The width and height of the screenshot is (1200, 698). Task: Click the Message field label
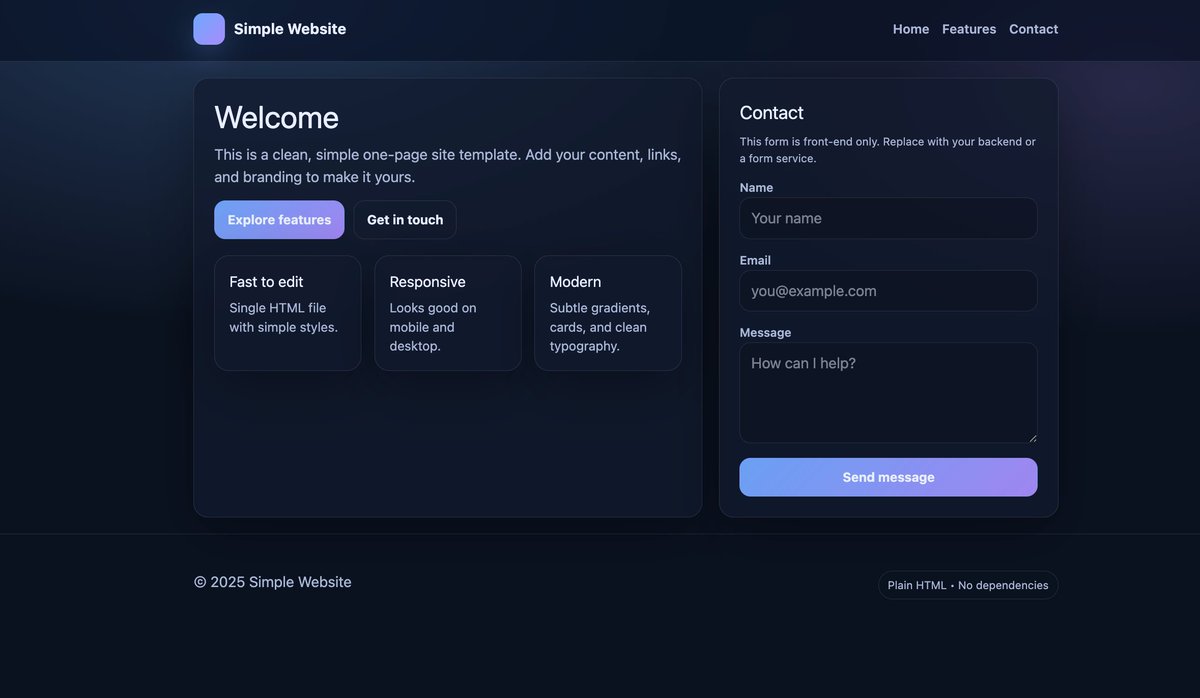point(765,333)
